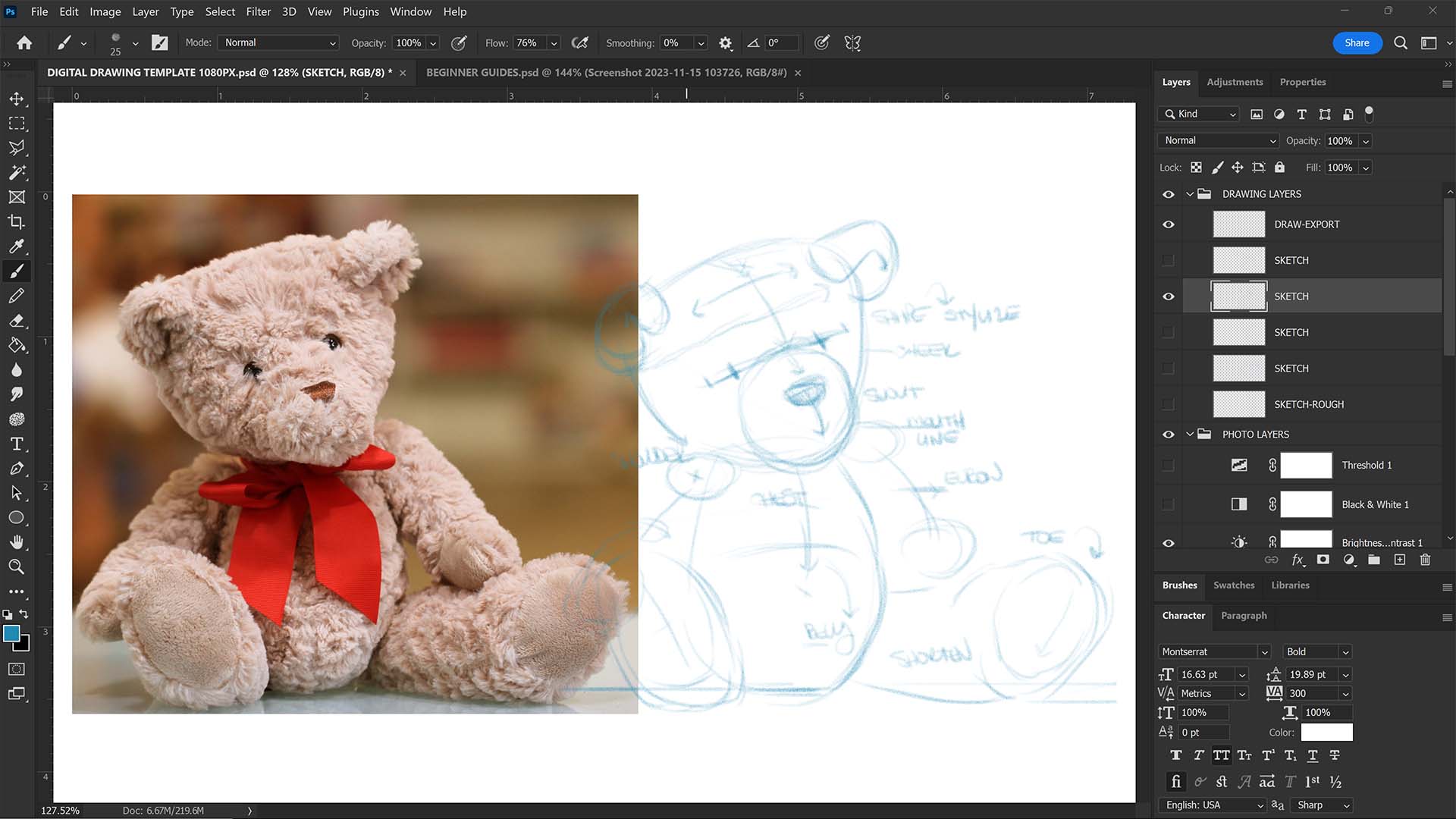Select the Blur tool
1456x819 pixels.
(17, 370)
